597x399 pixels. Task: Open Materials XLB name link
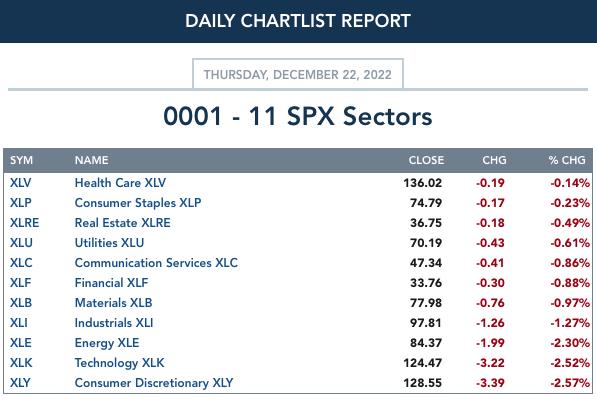(113, 303)
